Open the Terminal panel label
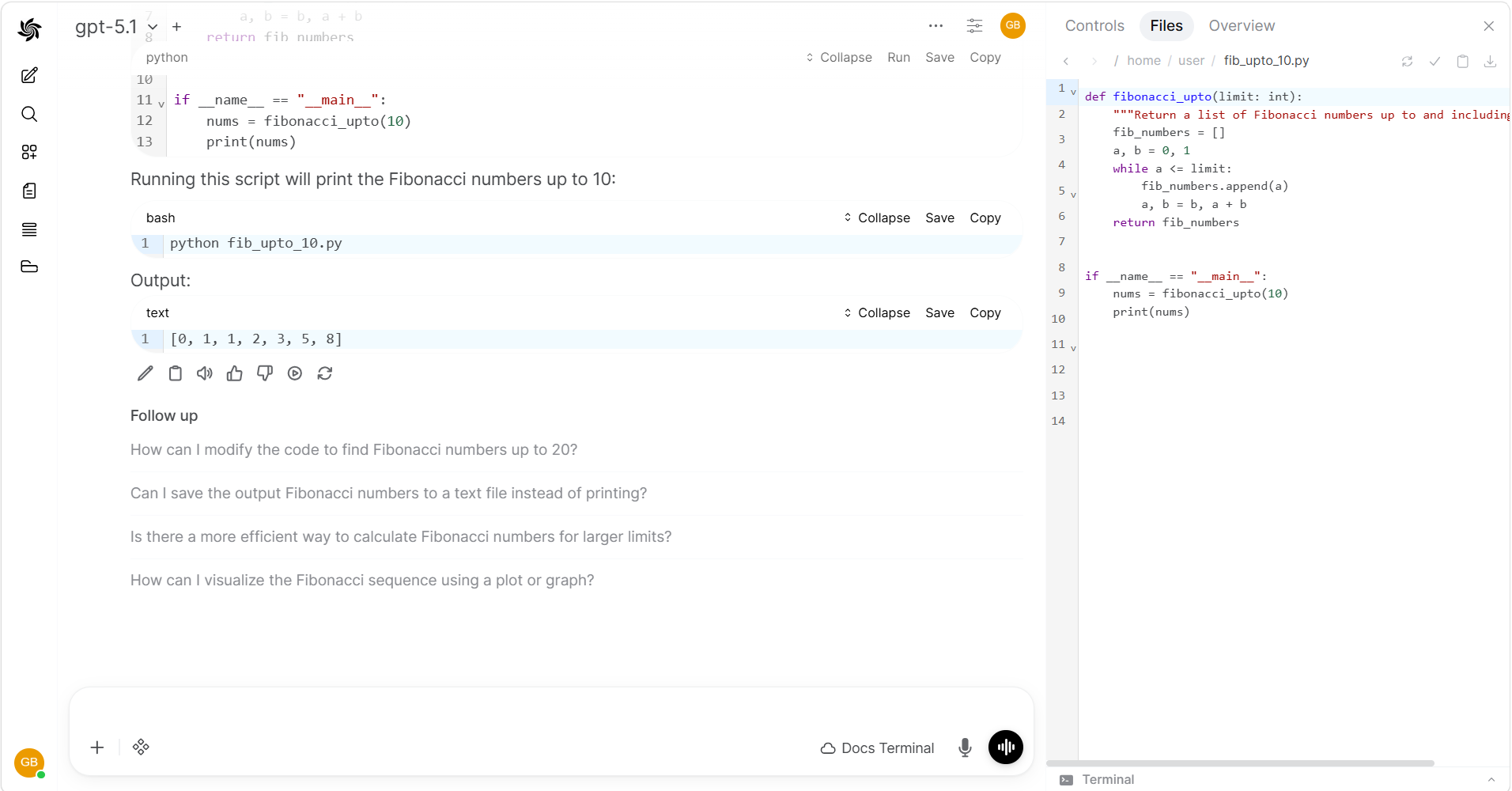 (1108, 780)
